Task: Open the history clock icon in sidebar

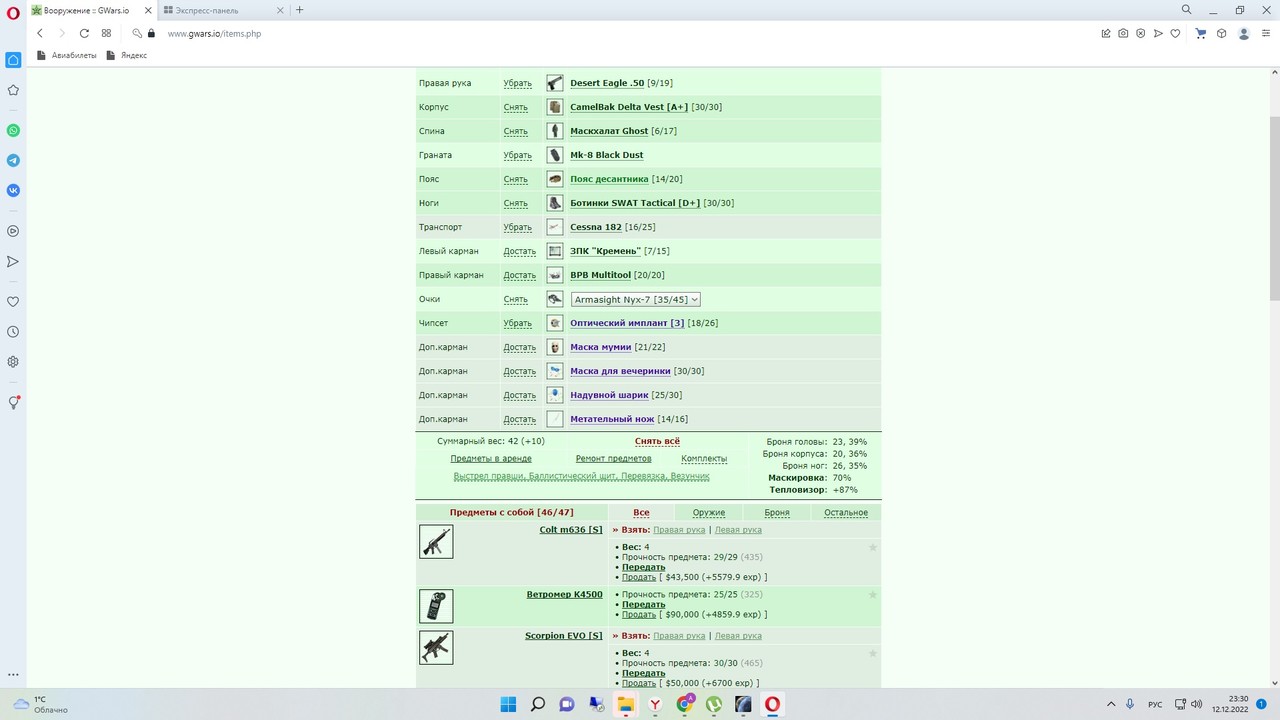Action: click(x=13, y=331)
